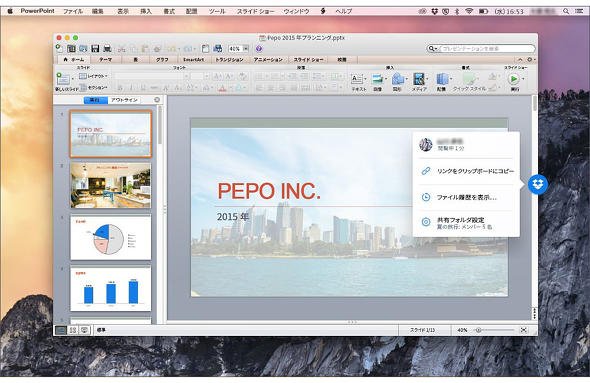Image resolution: width=590 pixels, height=383 pixels.
Task: Switch to presenter view icon in status bar
Action: (85, 330)
